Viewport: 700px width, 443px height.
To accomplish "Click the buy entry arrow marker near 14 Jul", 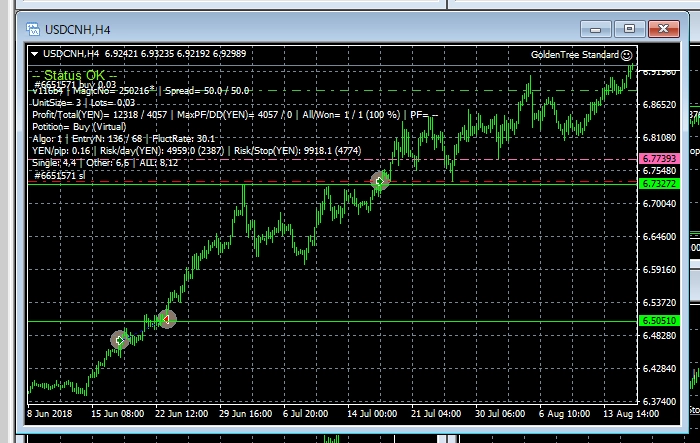I will pyautogui.click(x=379, y=181).
